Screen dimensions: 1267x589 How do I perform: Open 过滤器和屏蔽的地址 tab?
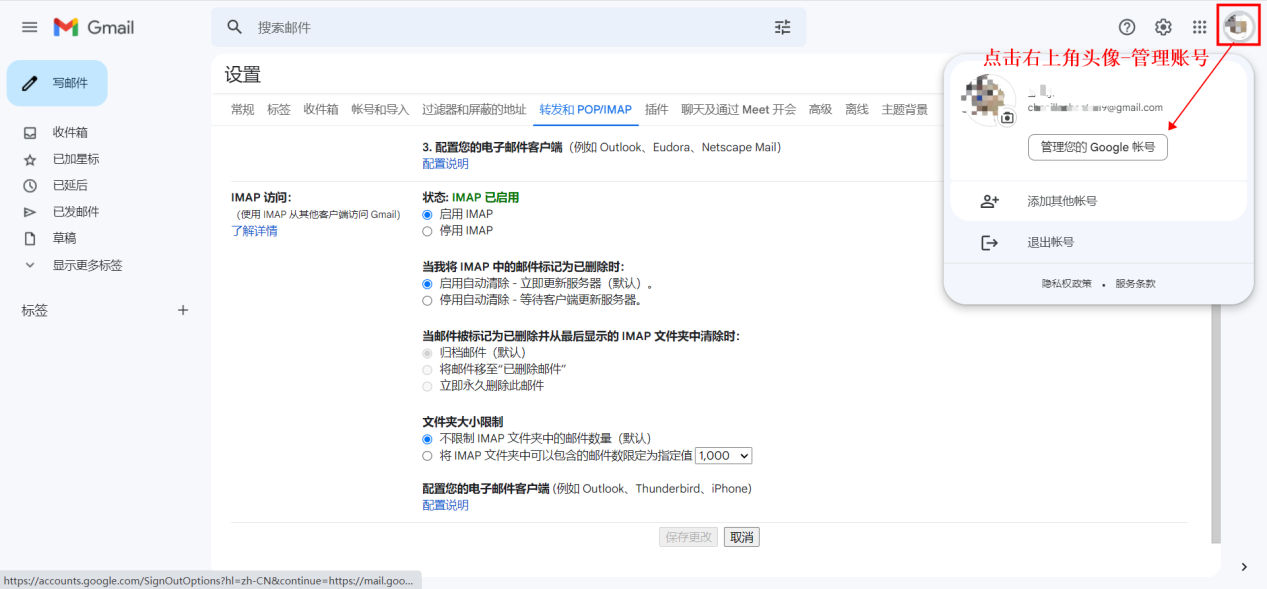tap(474, 110)
